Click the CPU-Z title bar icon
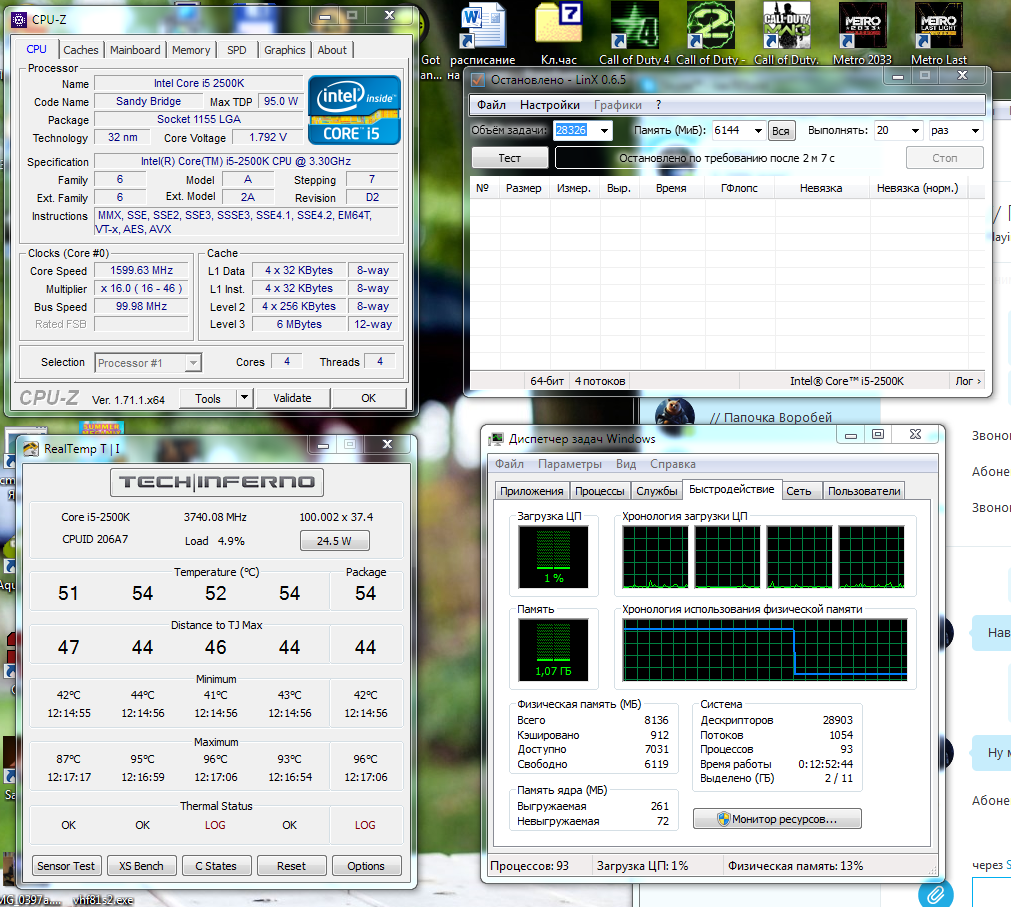1011x907 pixels. (19, 20)
